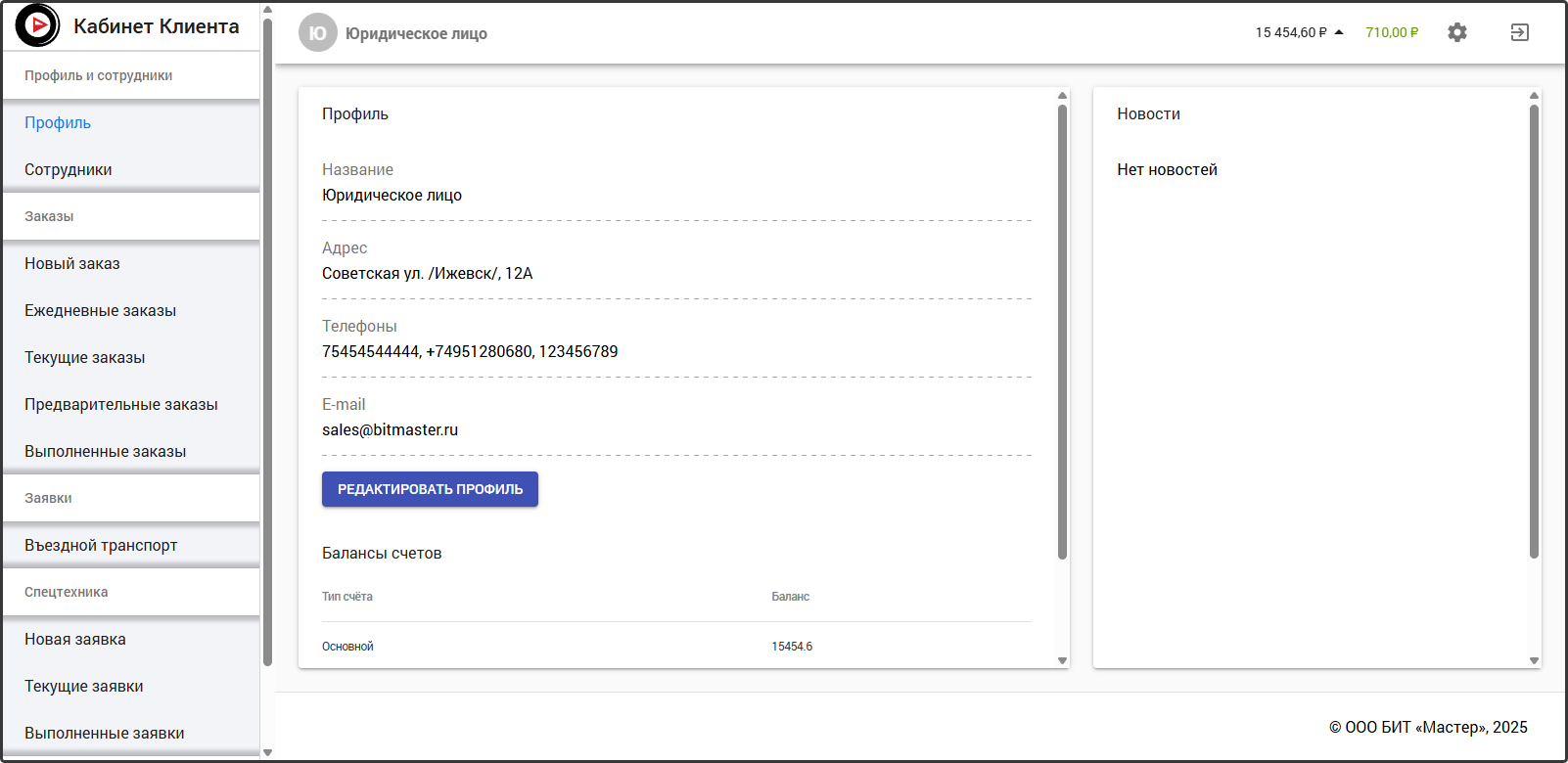1568x763 pixels.
Task: Click the logout exit icon
Action: tap(1519, 32)
